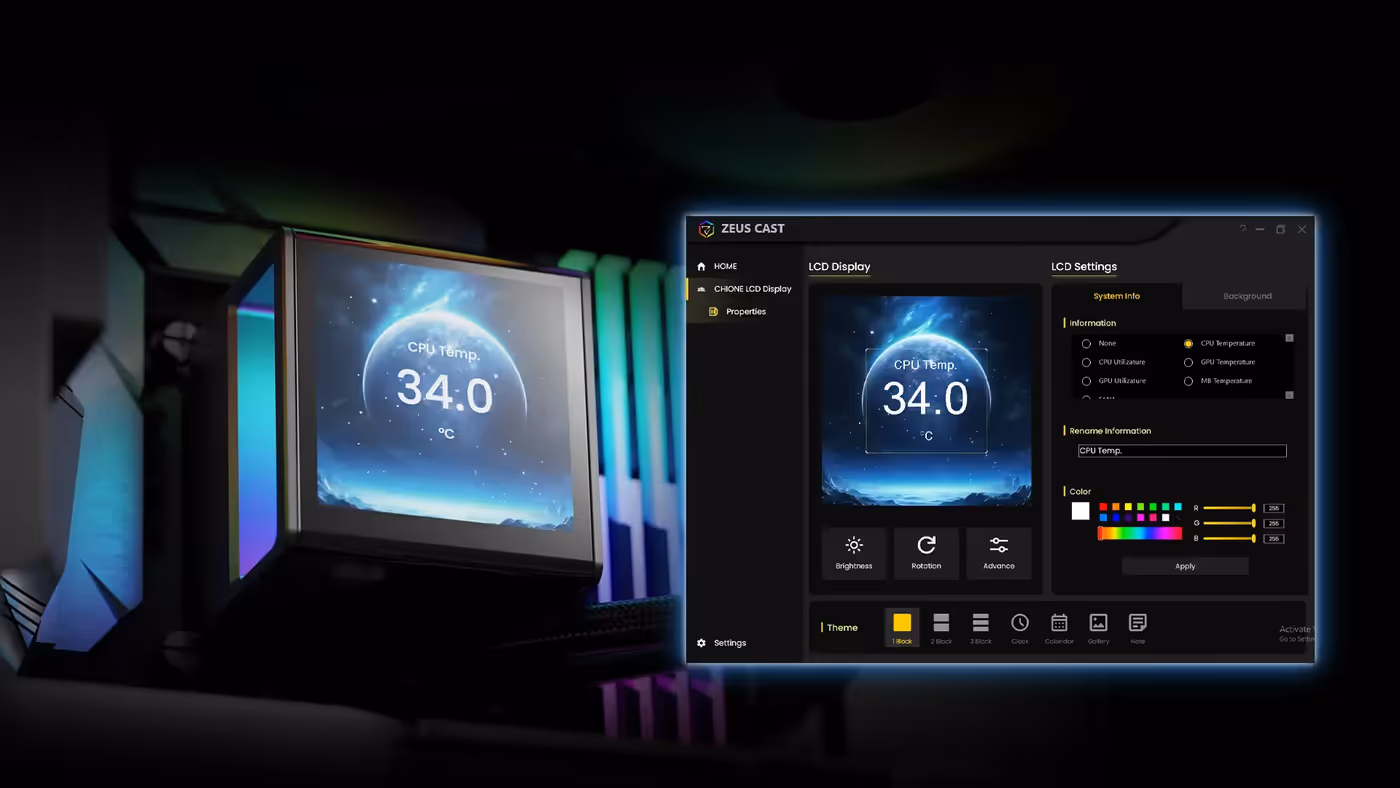
Task: Select the Note theme
Action: tap(1137, 628)
